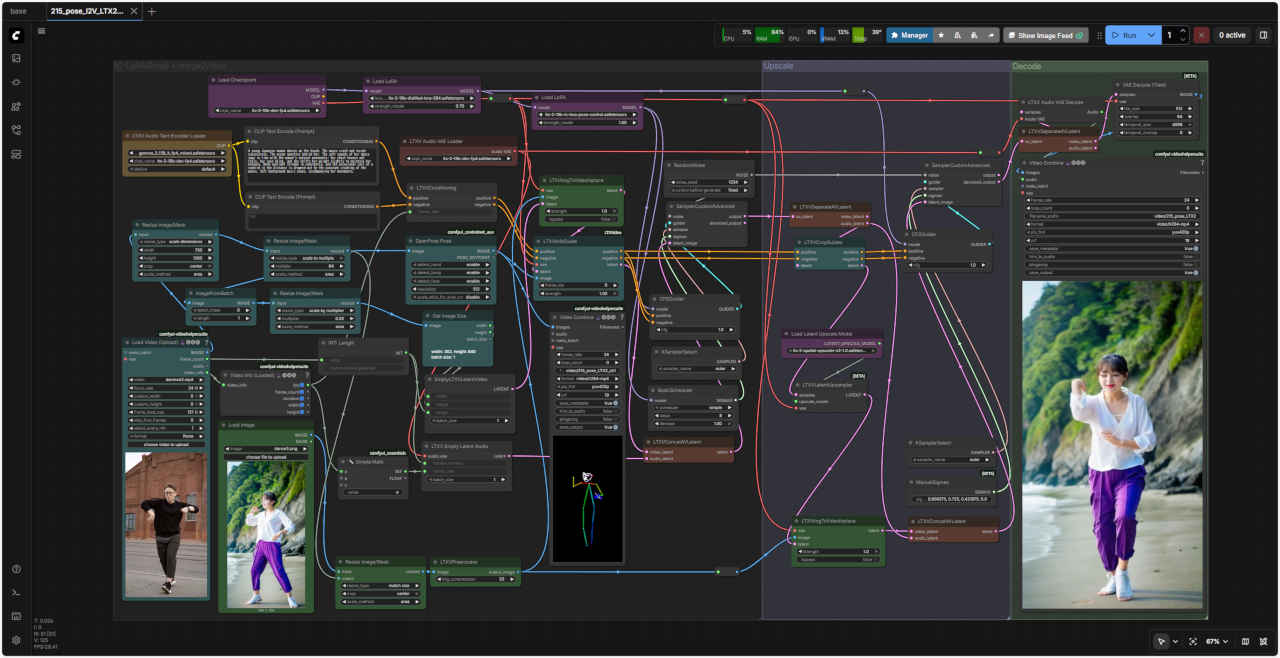Screen dimensions: 1280x658
Task: Expand the select-mode cursor dropdown chevron
Action: coord(1175,641)
